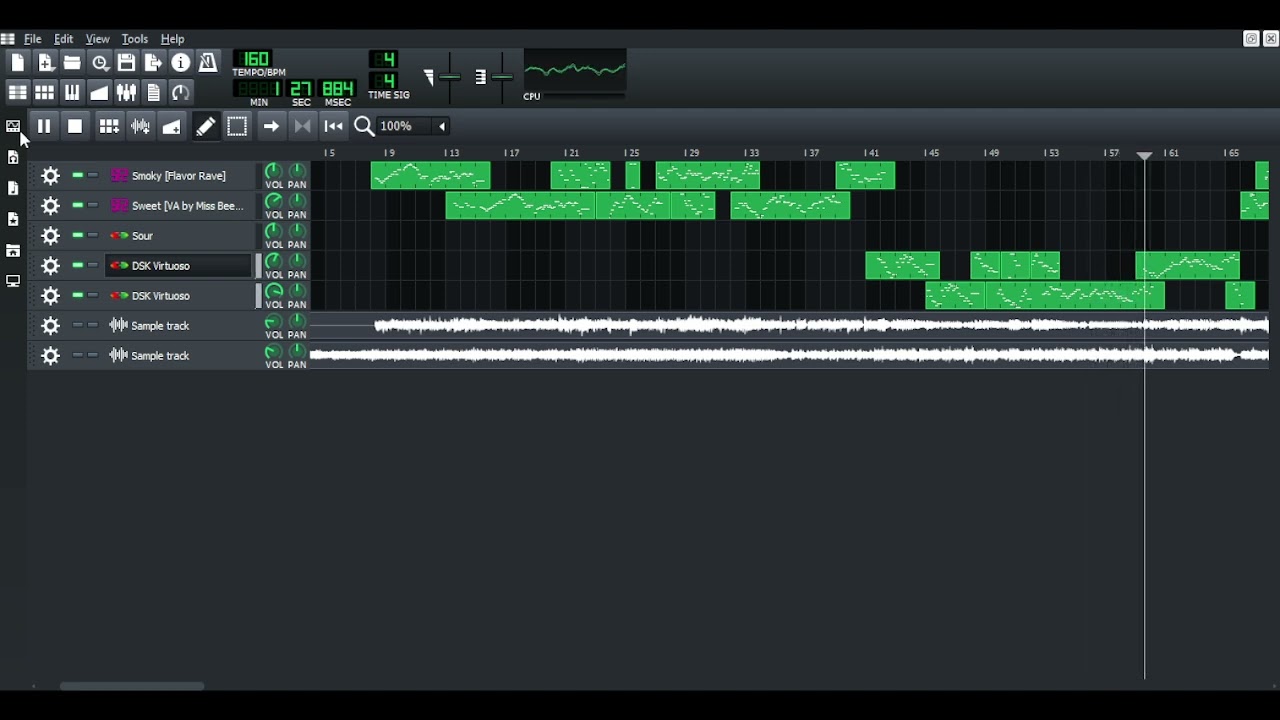
Task: Save the current project
Action: click(126, 63)
